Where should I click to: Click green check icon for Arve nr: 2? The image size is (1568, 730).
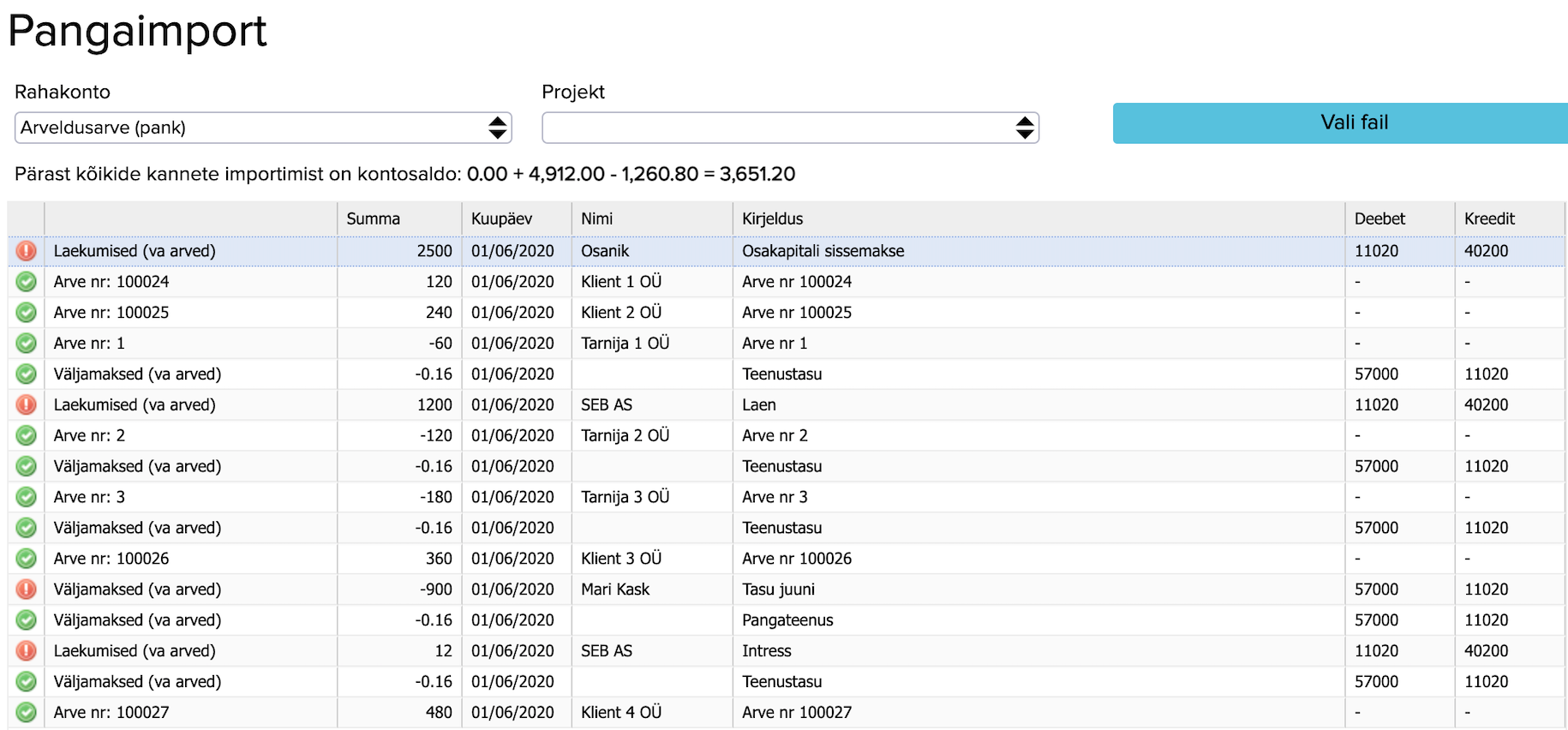tap(27, 436)
